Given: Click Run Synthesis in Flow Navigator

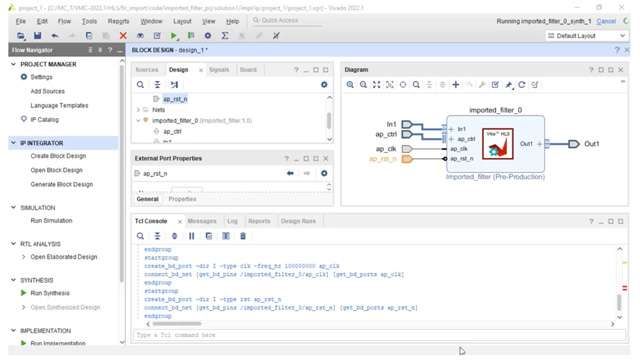Looking at the screenshot, I should point(50,293).
